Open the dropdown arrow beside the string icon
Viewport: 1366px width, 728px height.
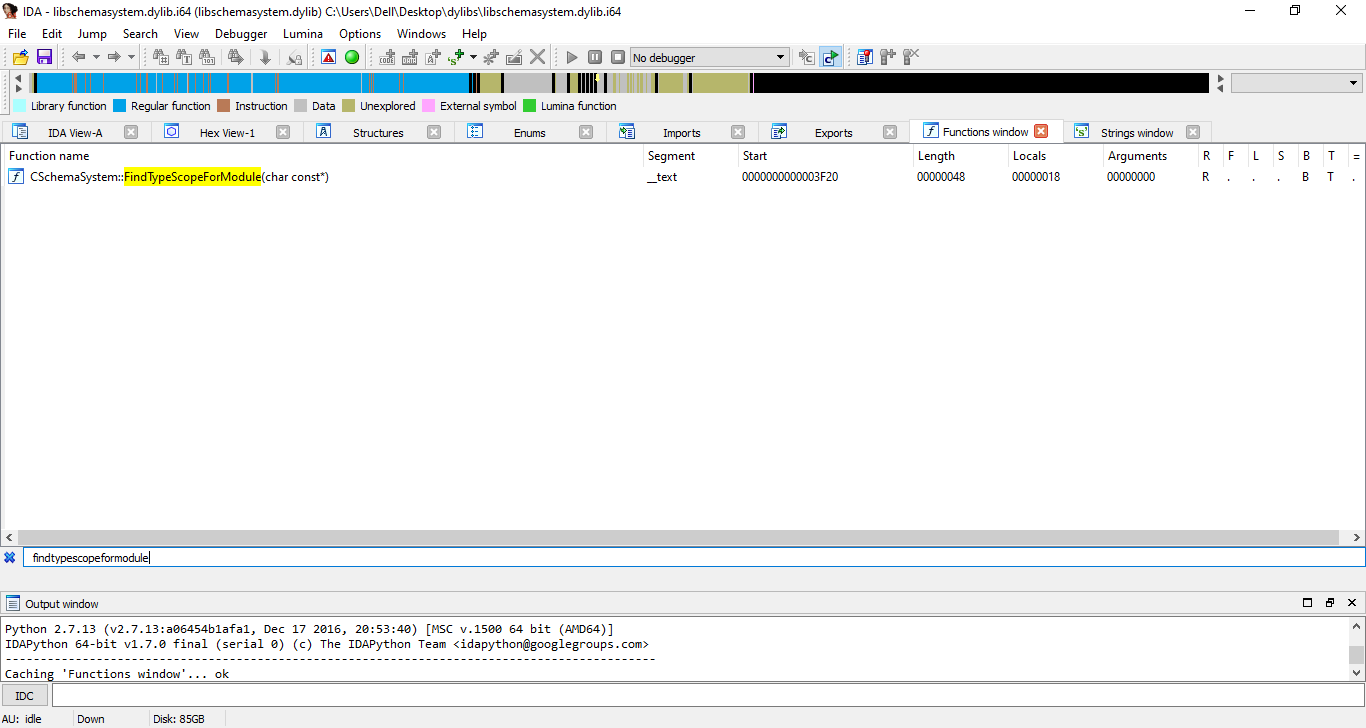click(x=474, y=57)
